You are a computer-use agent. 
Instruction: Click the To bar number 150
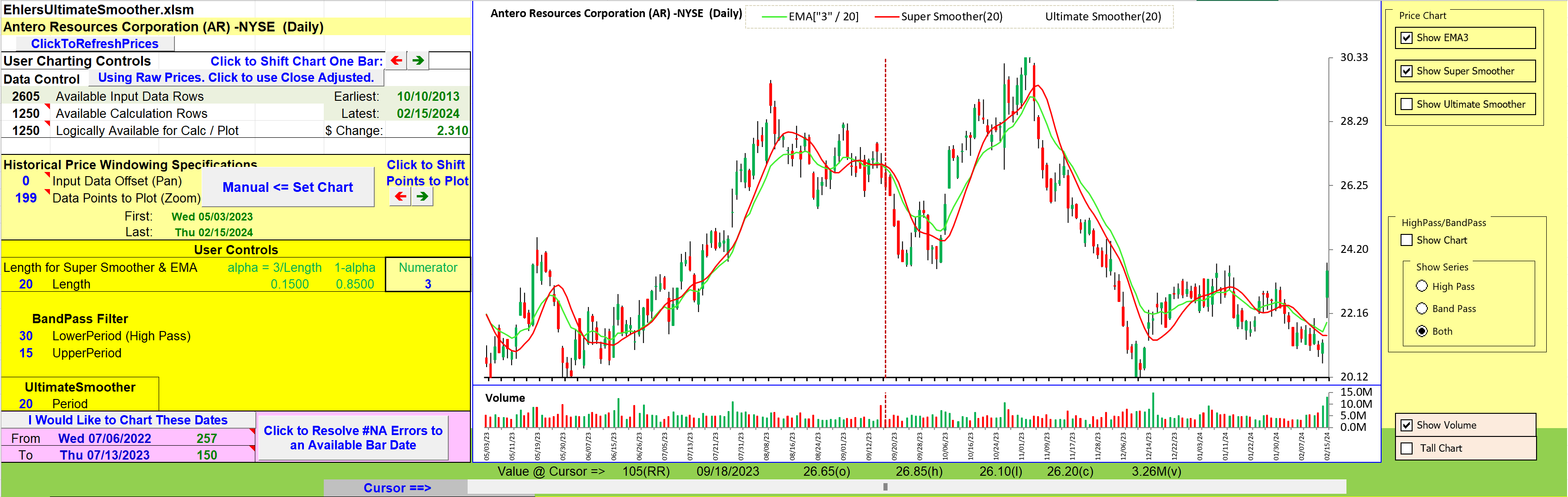tap(206, 455)
